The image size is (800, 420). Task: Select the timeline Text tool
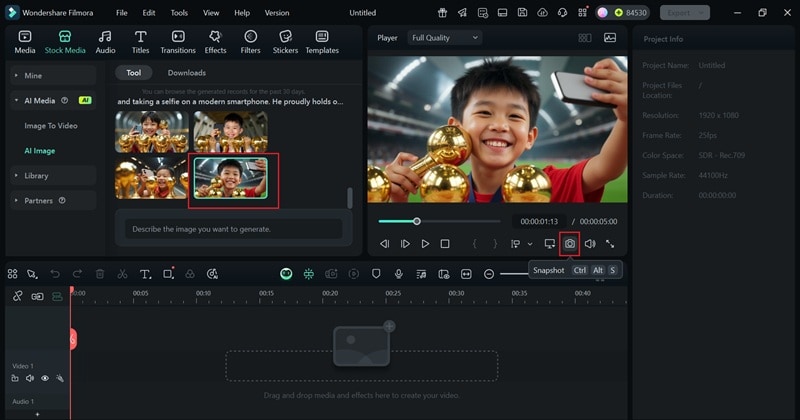point(145,274)
